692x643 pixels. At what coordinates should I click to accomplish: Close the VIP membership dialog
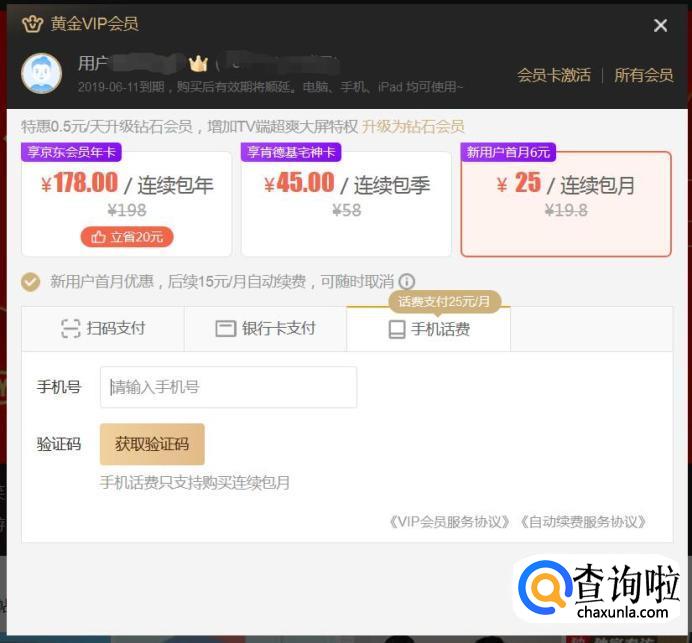tap(660, 26)
